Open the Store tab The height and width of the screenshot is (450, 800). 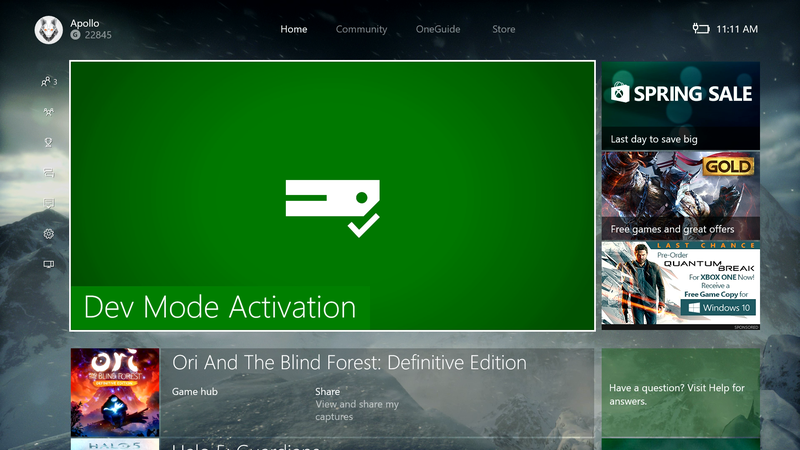504,29
